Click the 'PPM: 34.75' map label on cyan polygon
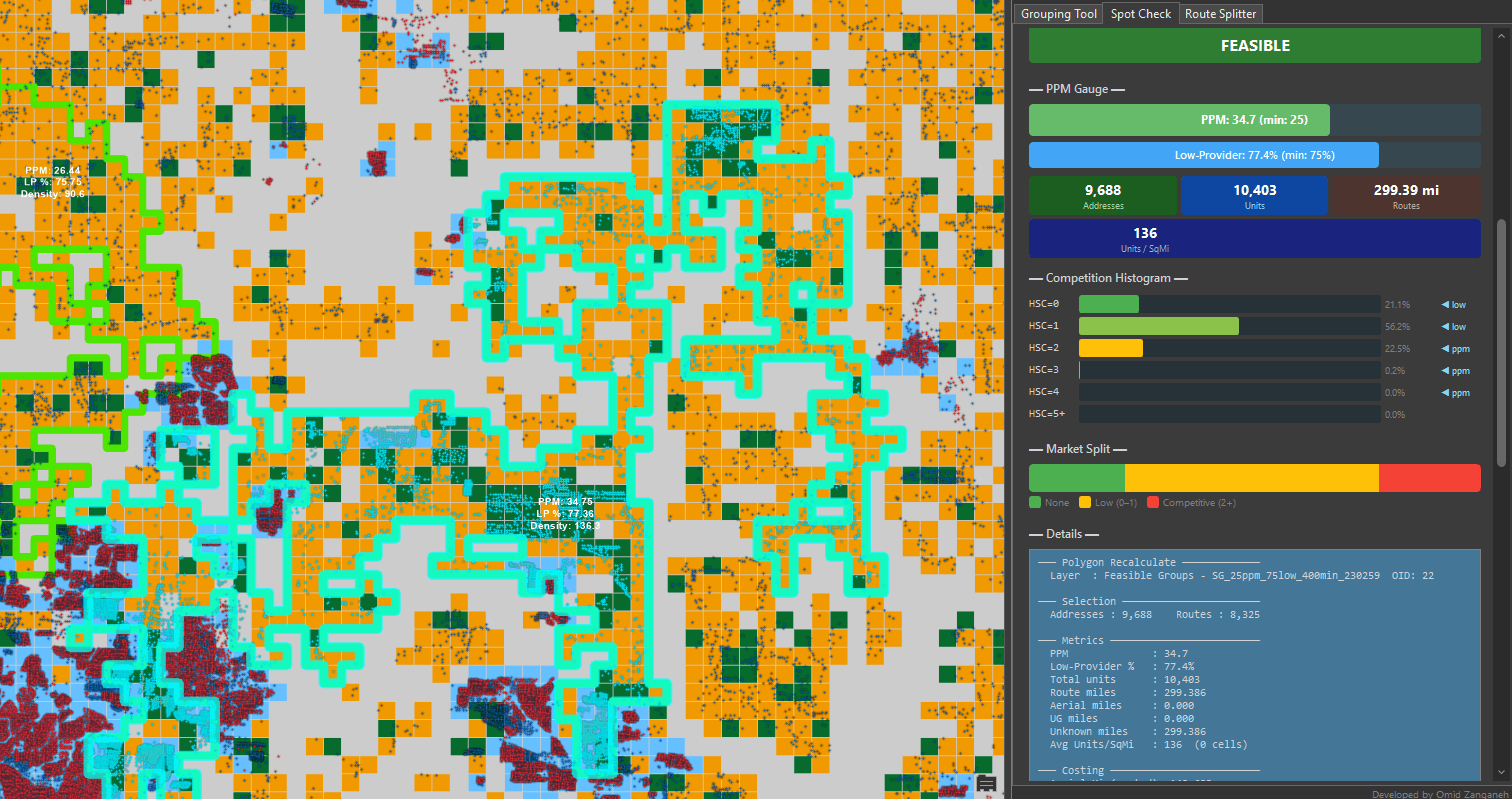 click(x=565, y=502)
